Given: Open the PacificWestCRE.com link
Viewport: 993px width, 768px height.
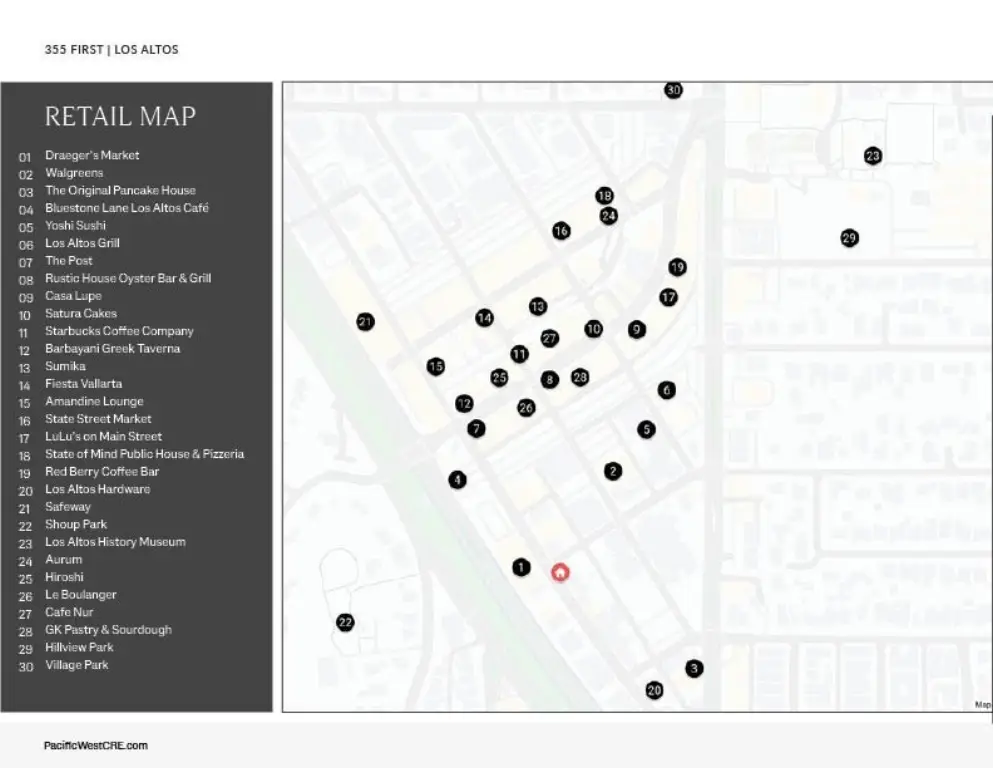Looking at the screenshot, I should (96, 745).
